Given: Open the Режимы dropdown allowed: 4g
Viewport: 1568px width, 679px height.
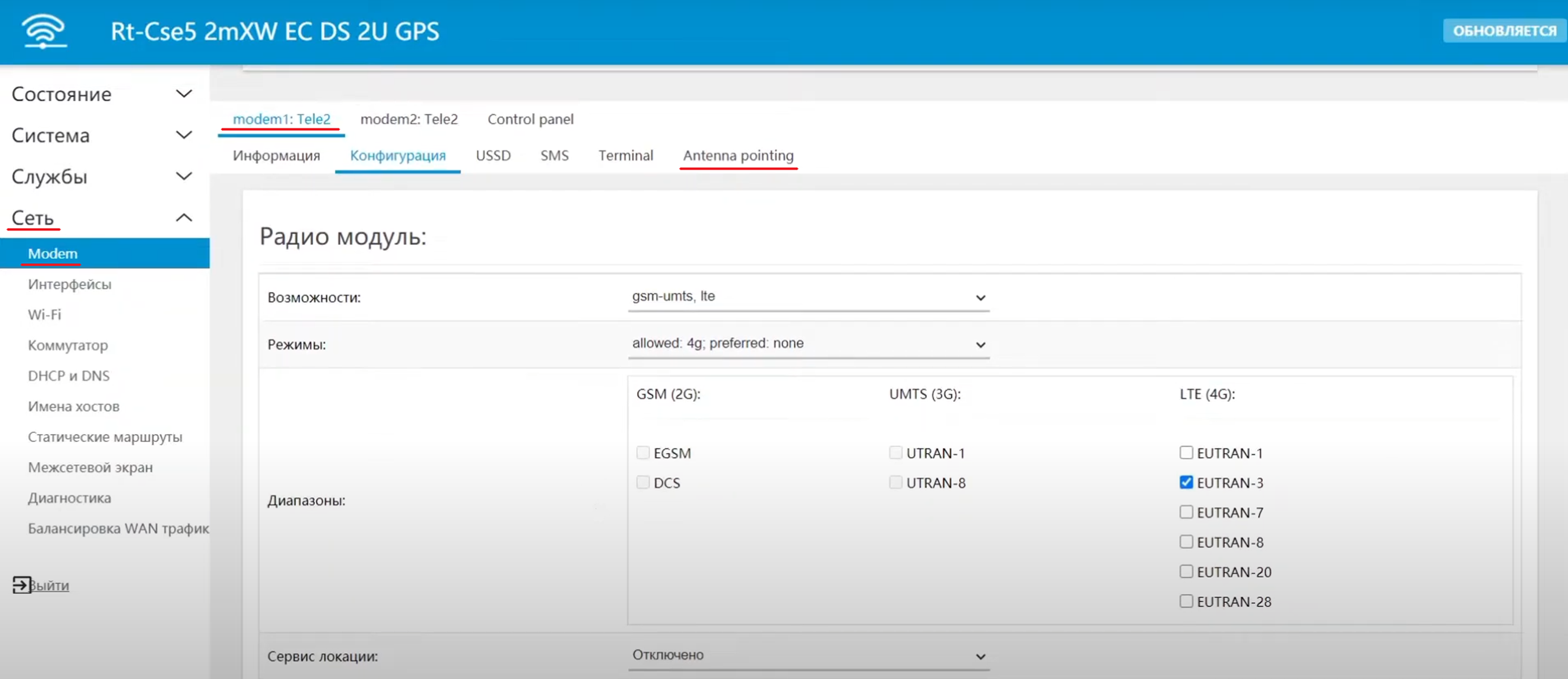Looking at the screenshot, I should click(x=808, y=344).
